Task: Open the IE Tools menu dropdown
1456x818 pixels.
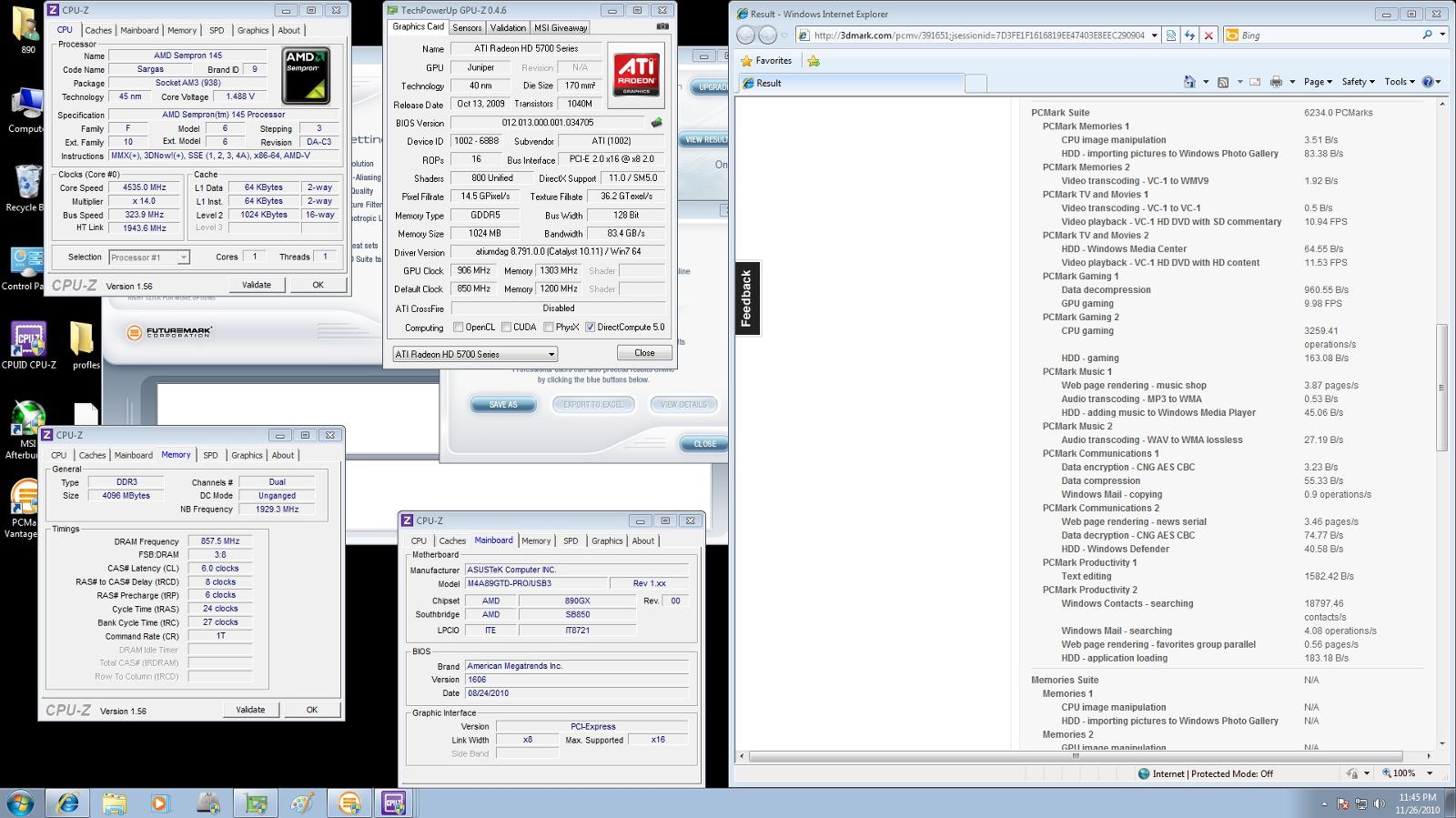Action: pos(1399,82)
